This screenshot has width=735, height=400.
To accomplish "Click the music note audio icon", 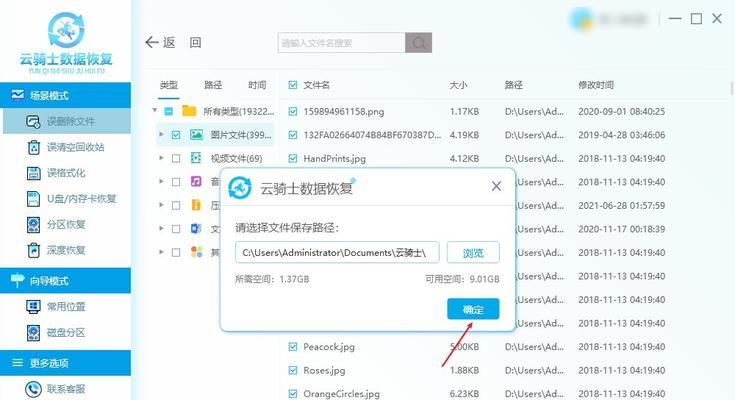I will [x=196, y=181].
